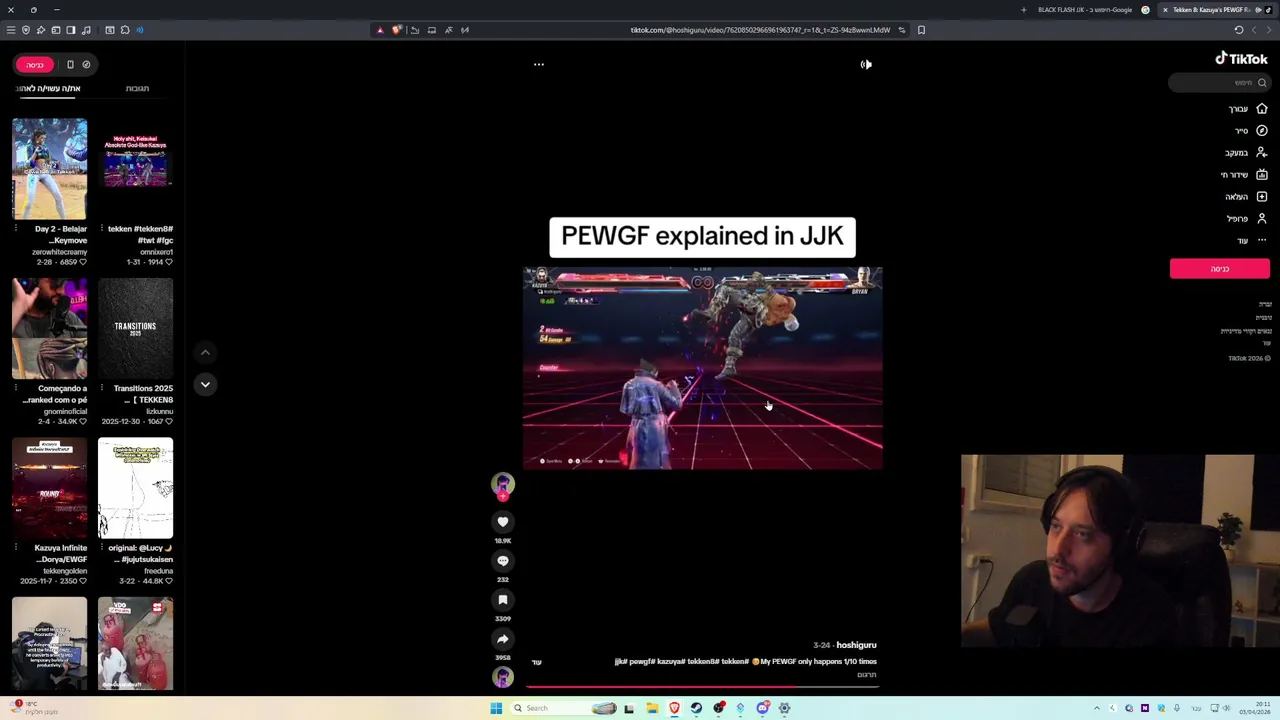The image size is (1280, 720).
Task: Click the pink login button at top left
Action: (x=35, y=64)
